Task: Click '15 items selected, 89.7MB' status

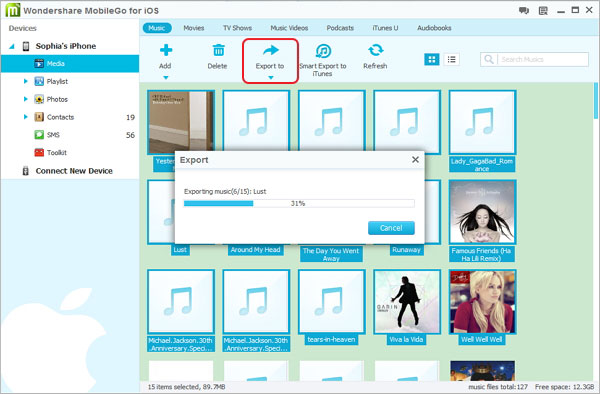Action: coord(186,387)
